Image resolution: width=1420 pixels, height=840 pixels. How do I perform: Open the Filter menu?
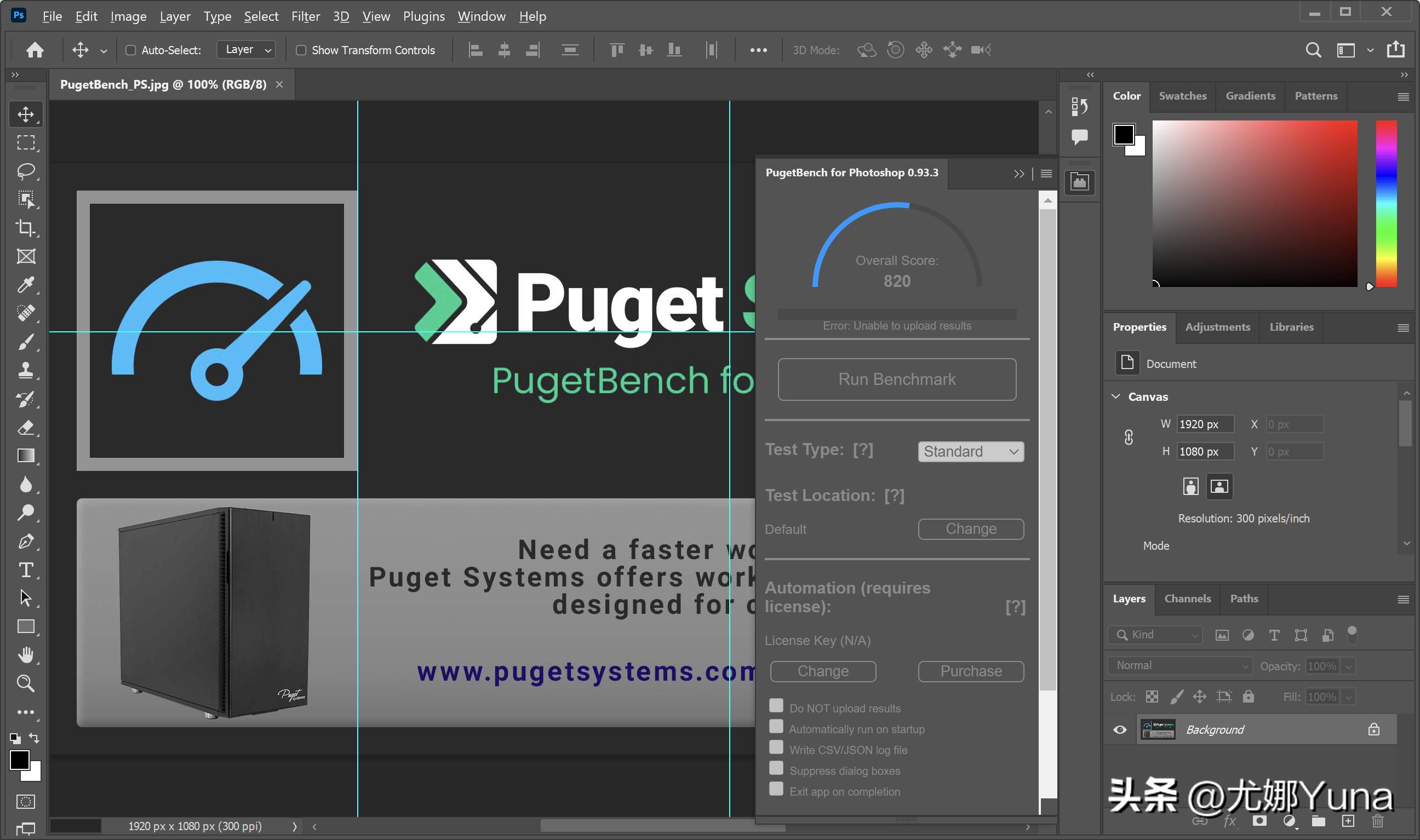coord(305,16)
